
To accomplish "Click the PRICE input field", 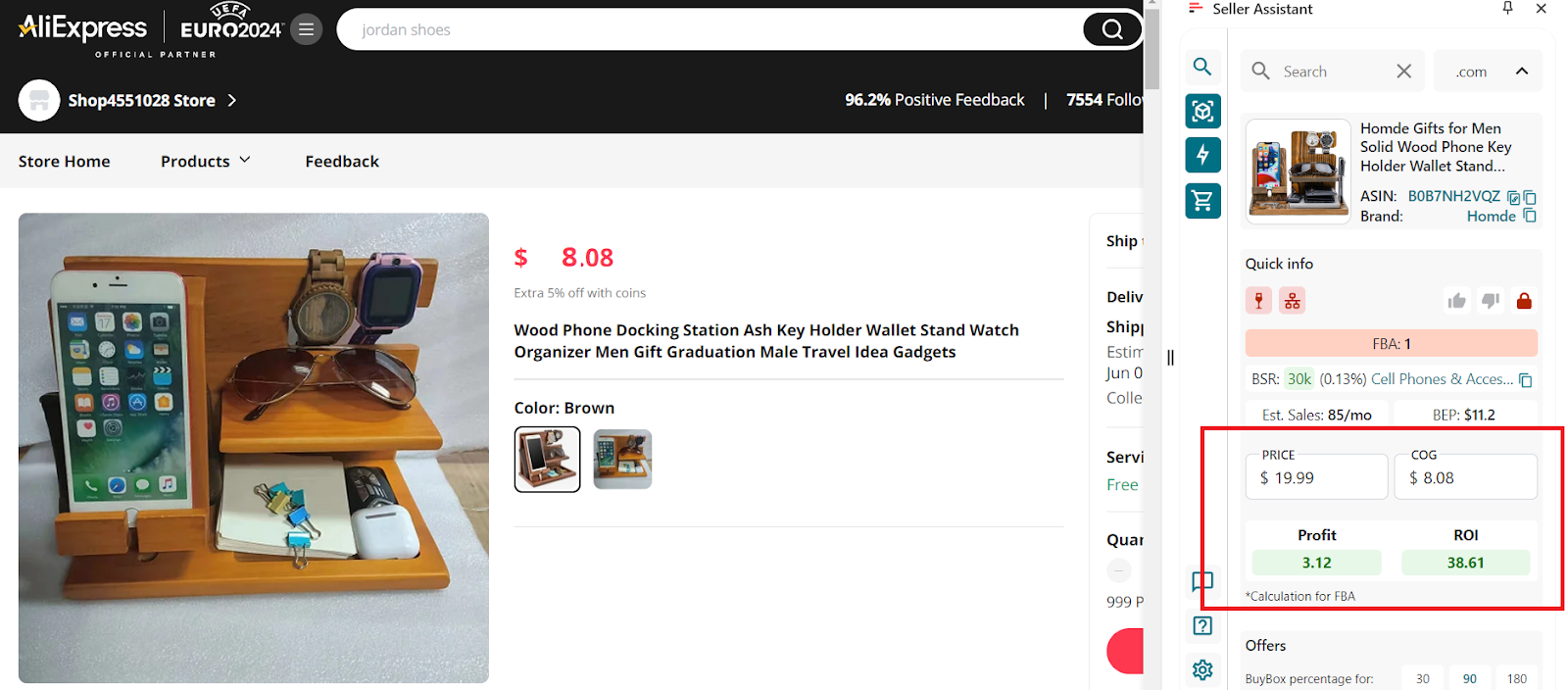I will coord(1316,479).
